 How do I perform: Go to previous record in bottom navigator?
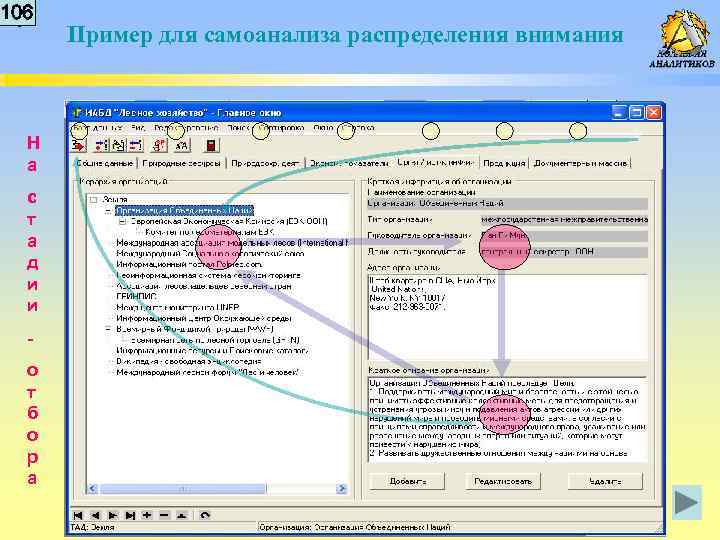pyautogui.click(x=95, y=515)
